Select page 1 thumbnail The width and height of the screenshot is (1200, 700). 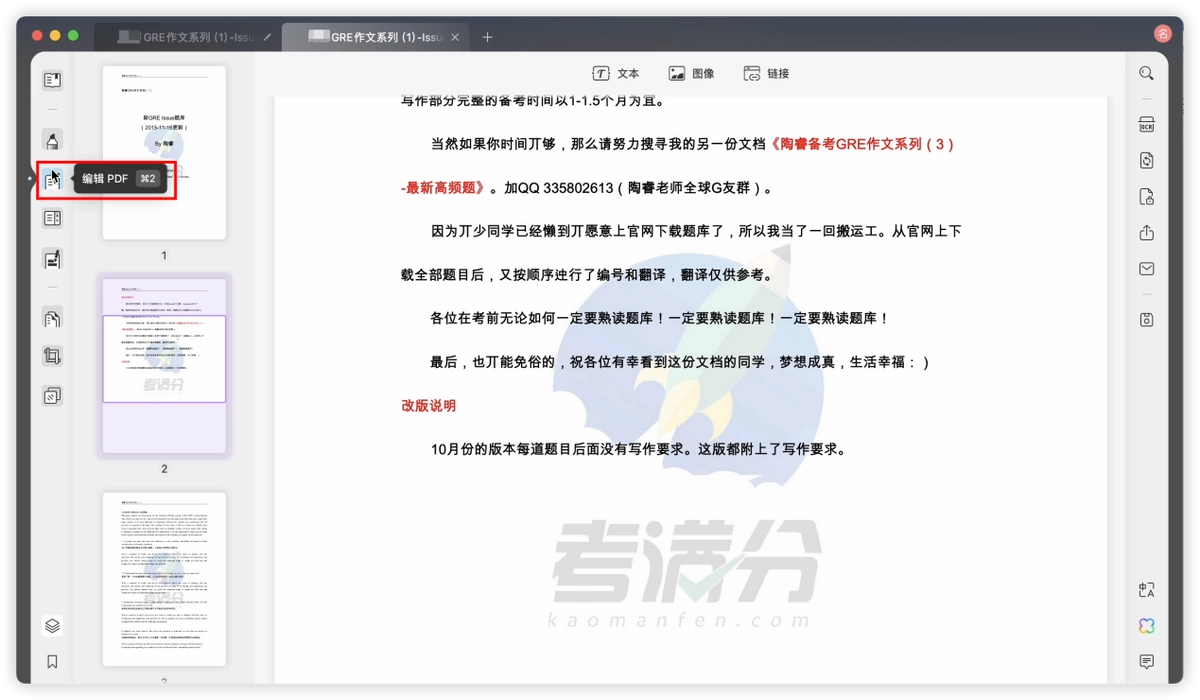click(164, 153)
